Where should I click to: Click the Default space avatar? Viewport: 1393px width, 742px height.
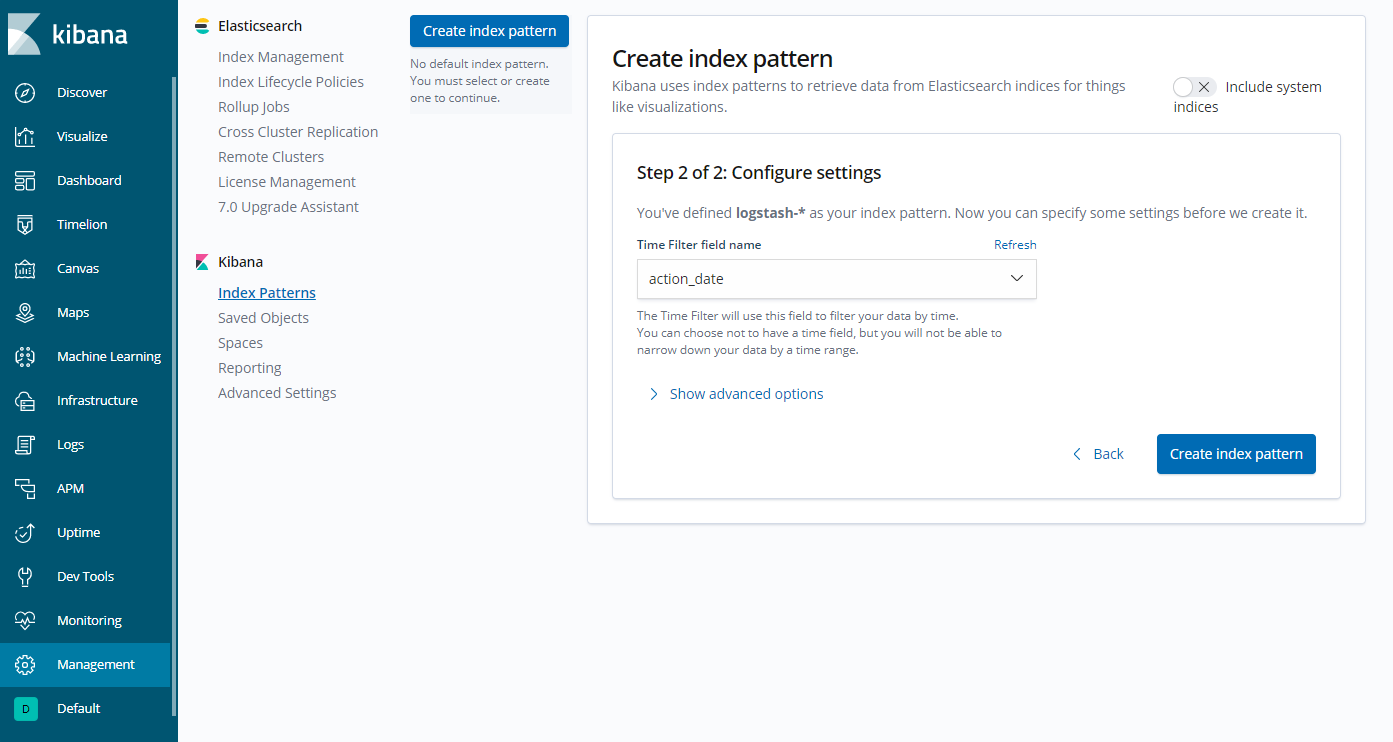tap(26, 708)
